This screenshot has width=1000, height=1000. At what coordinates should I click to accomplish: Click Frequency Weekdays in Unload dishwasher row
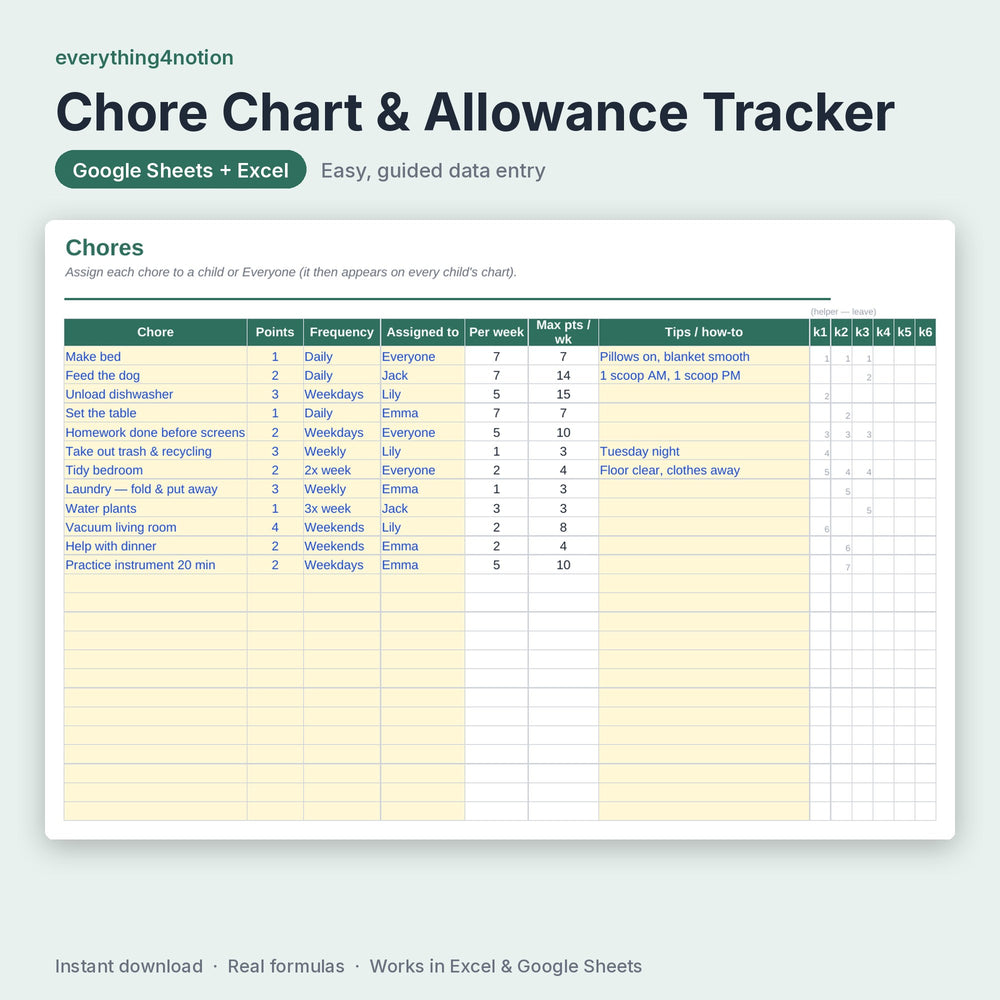point(342,394)
